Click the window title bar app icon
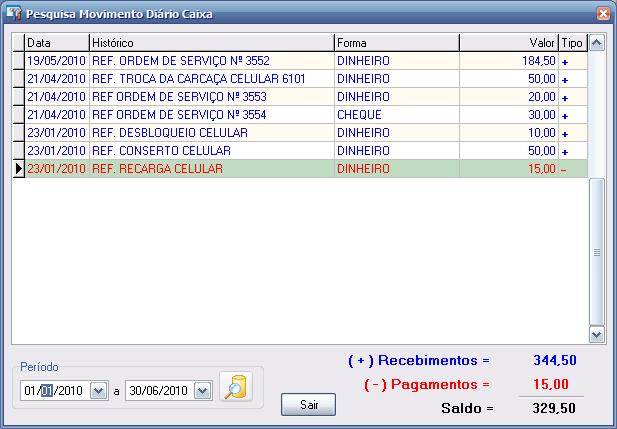Viewport: 617px width, 429px height. 14,14
